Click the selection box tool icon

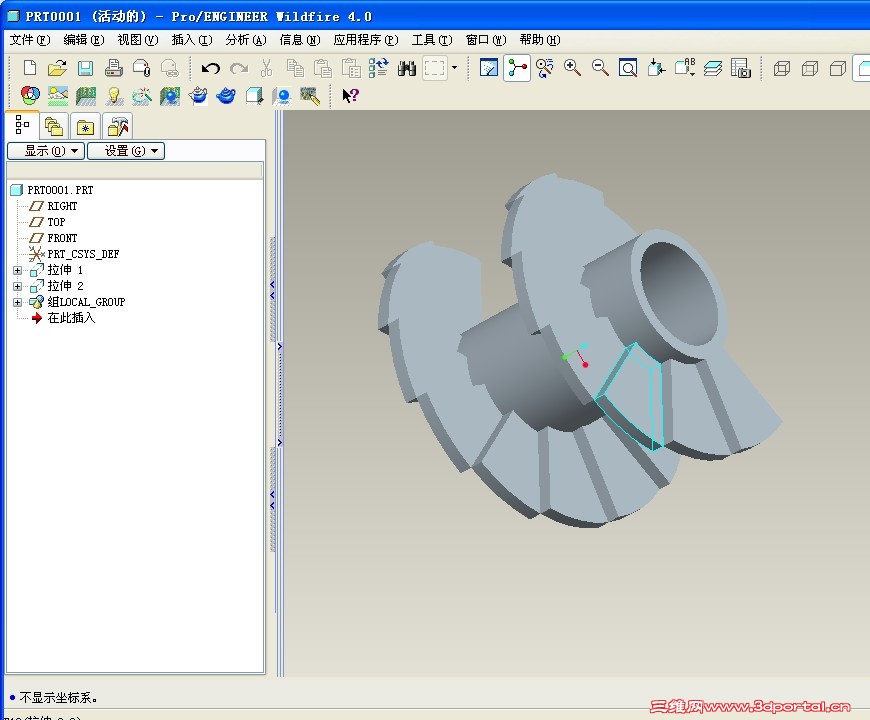coord(434,68)
